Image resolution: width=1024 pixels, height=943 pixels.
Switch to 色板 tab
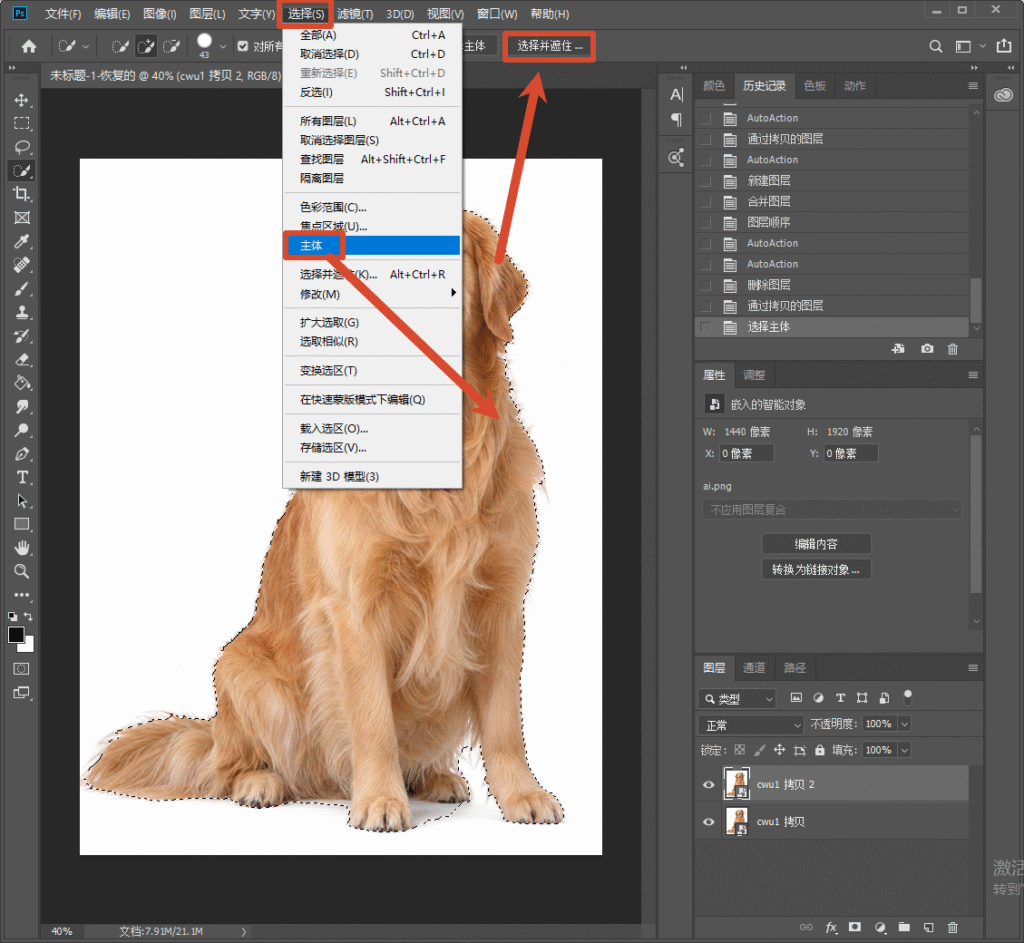pyautogui.click(x=814, y=86)
